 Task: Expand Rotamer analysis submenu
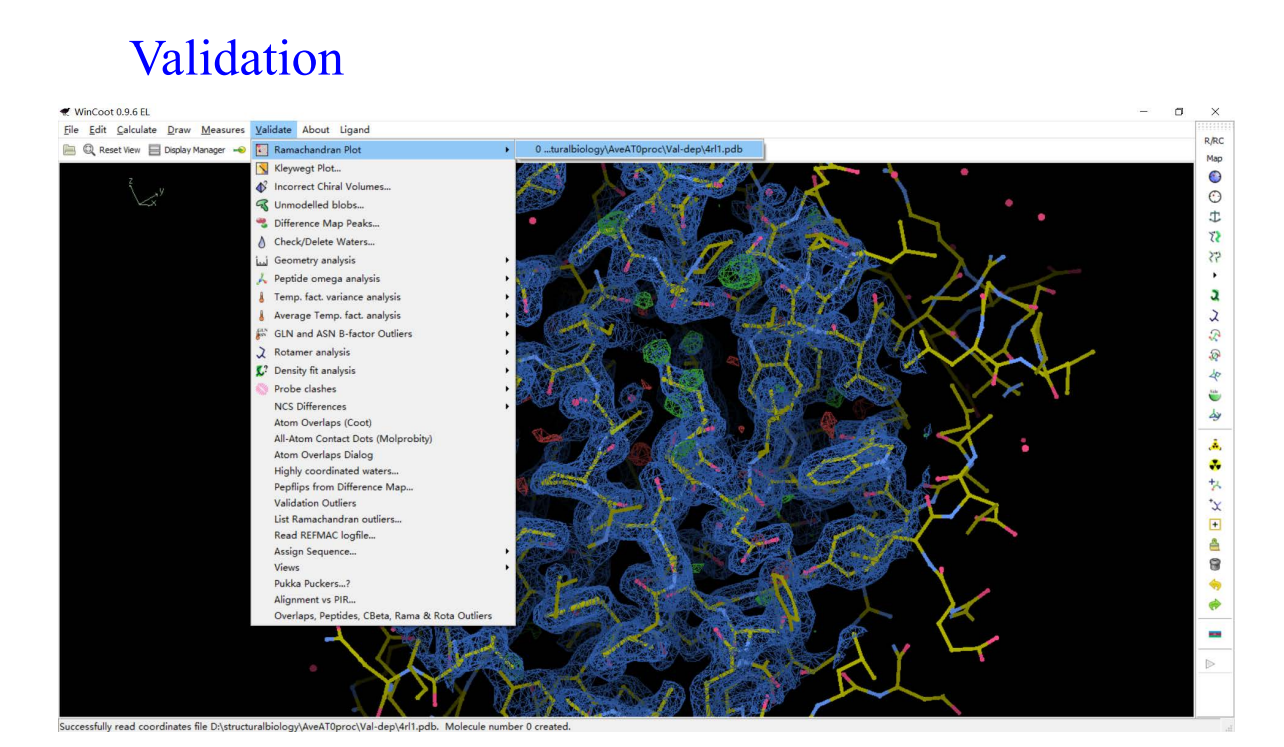(383, 352)
